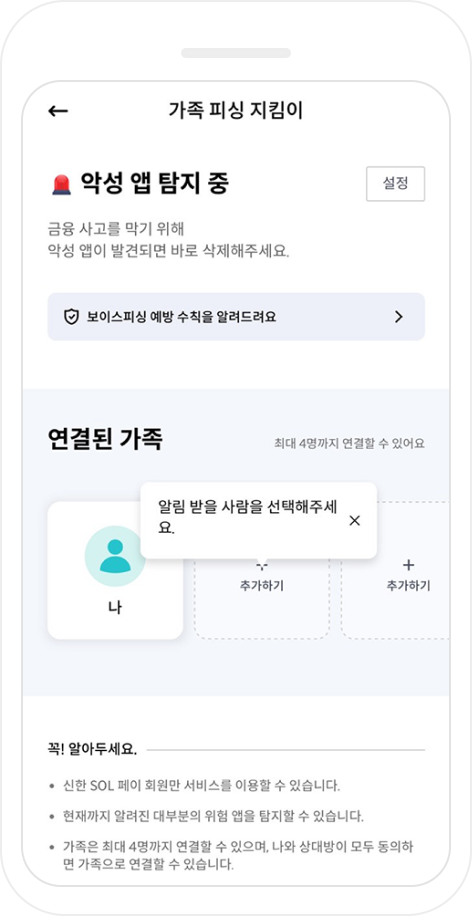Tap the 추가하기 label under the plus icon
The image size is (472, 916).
coord(408,586)
